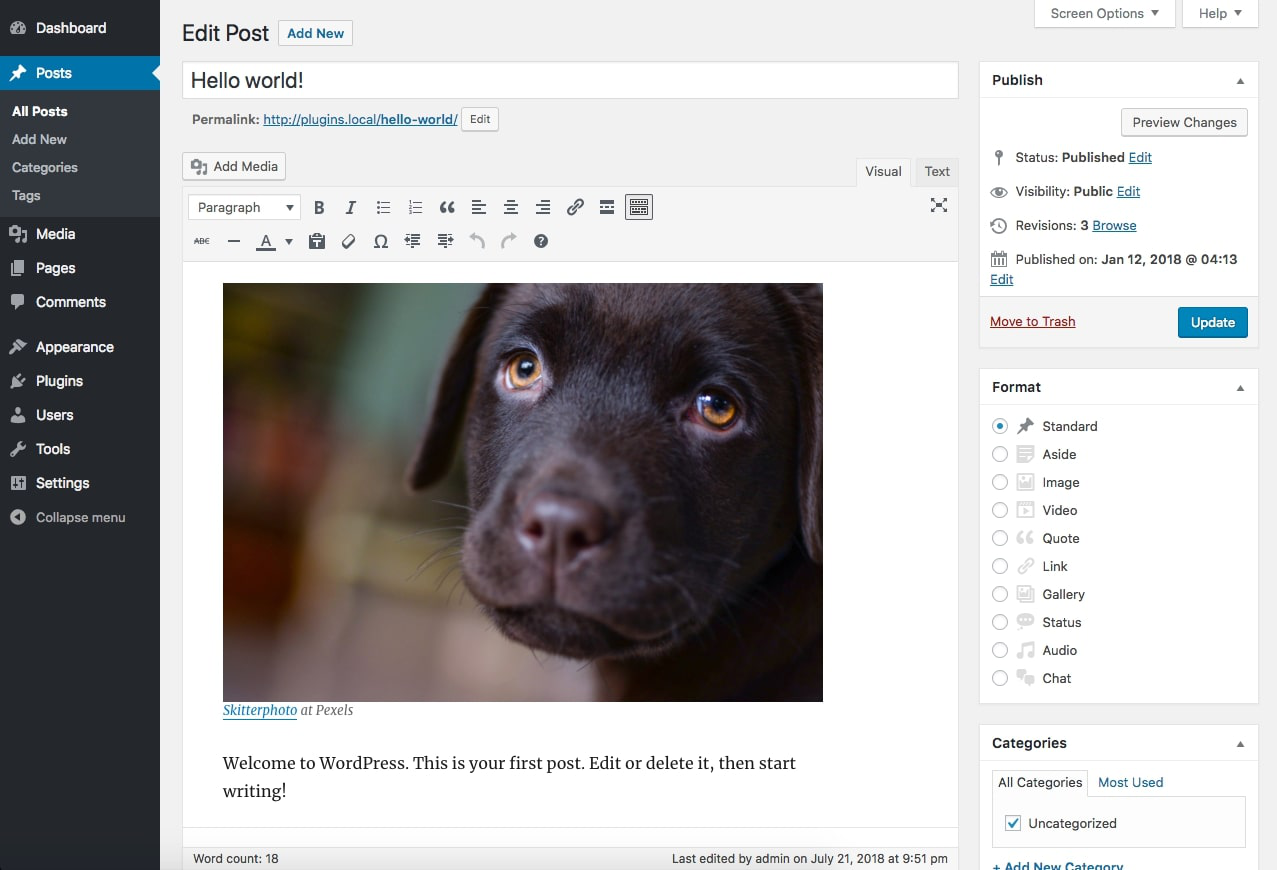The image size is (1277, 870).
Task: Open keyboard shortcuts help icon
Action: point(541,241)
